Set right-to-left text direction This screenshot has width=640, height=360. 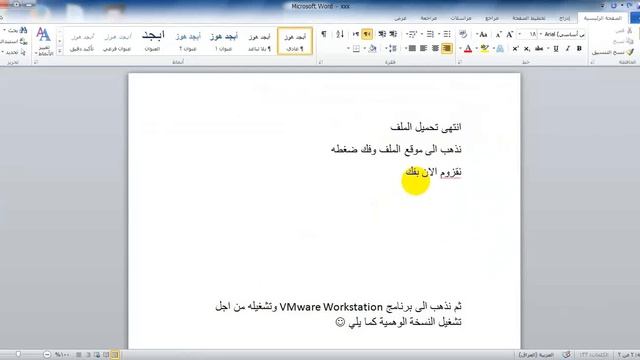pyautogui.click(x=367, y=34)
